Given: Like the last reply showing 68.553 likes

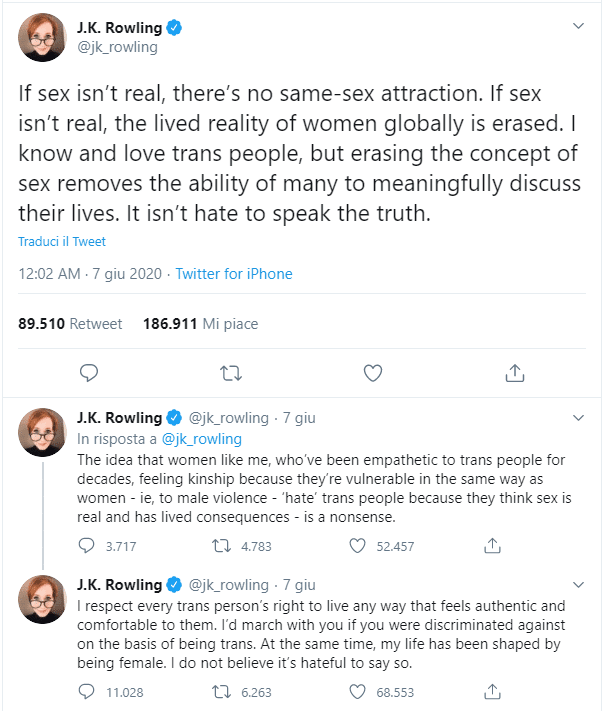Looking at the screenshot, I should pyautogui.click(x=357, y=691).
